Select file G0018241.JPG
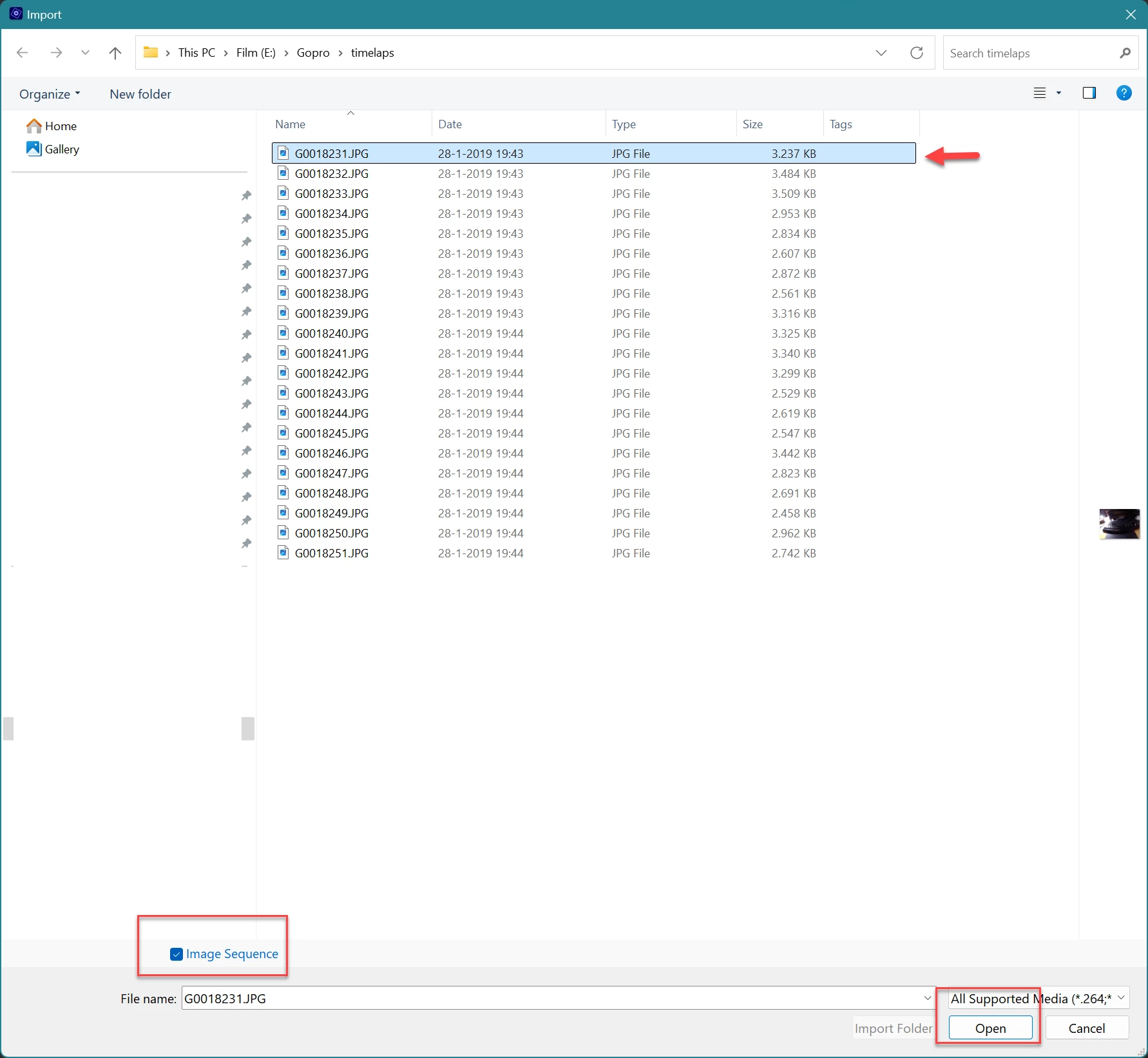This screenshot has height=1058, width=1148. click(593, 353)
